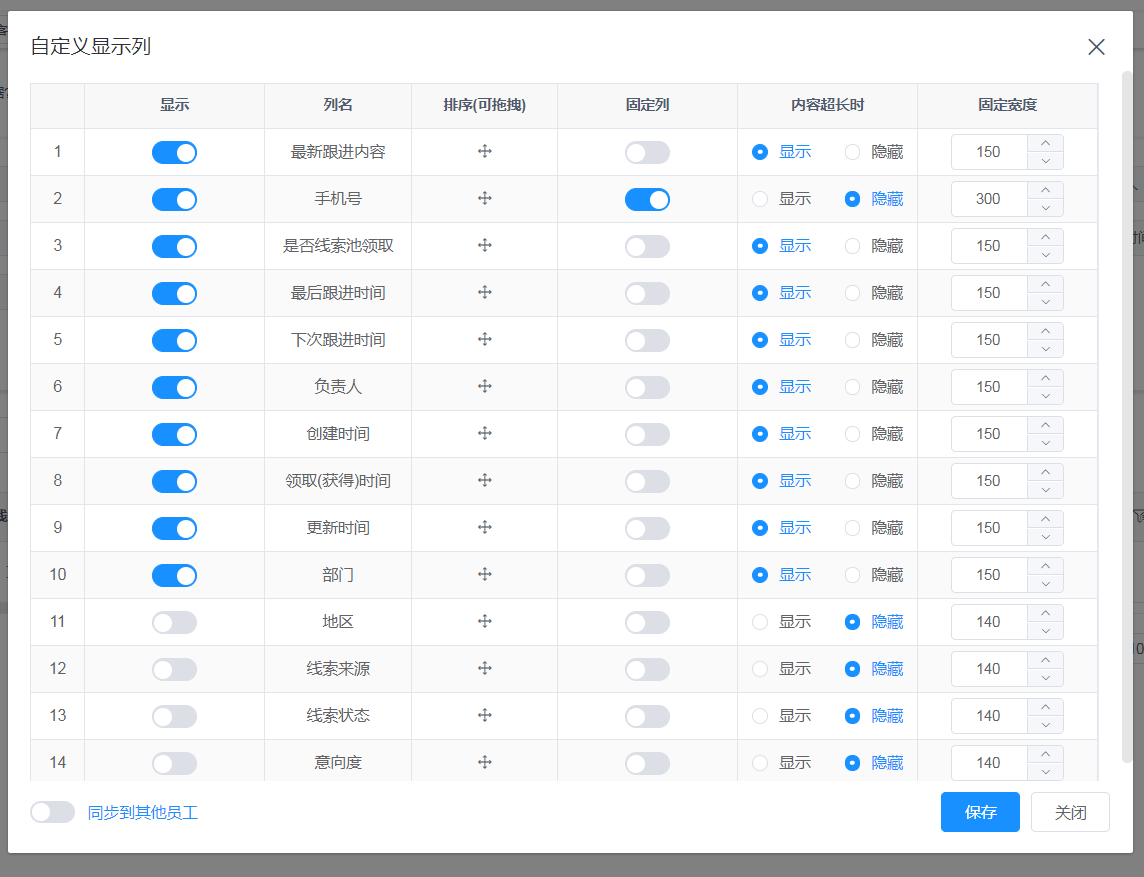This screenshot has width=1144, height=877.
Task: Increase fixed width for 手机号 row
Action: [1045, 190]
